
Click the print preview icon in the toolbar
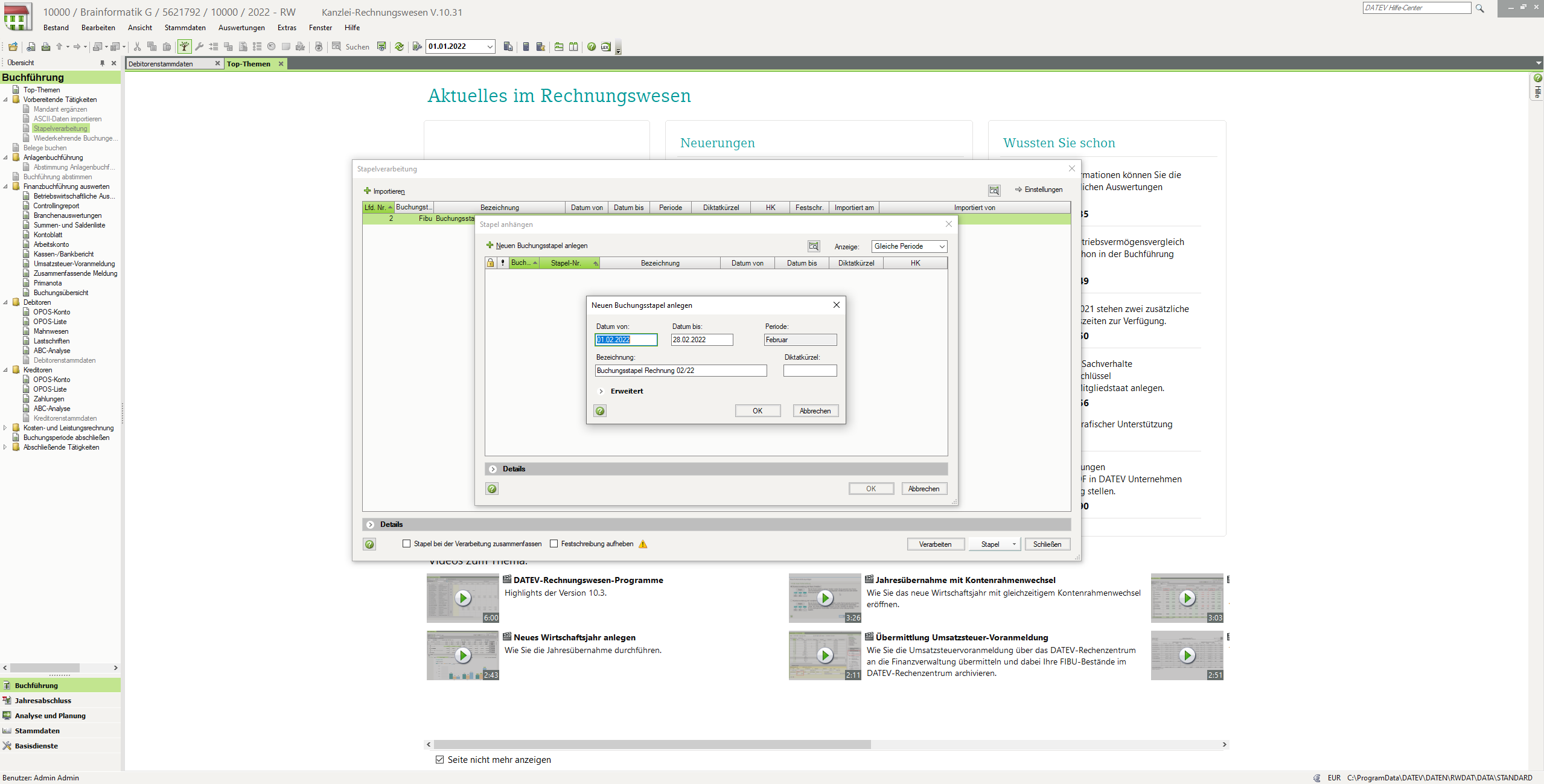(31, 46)
